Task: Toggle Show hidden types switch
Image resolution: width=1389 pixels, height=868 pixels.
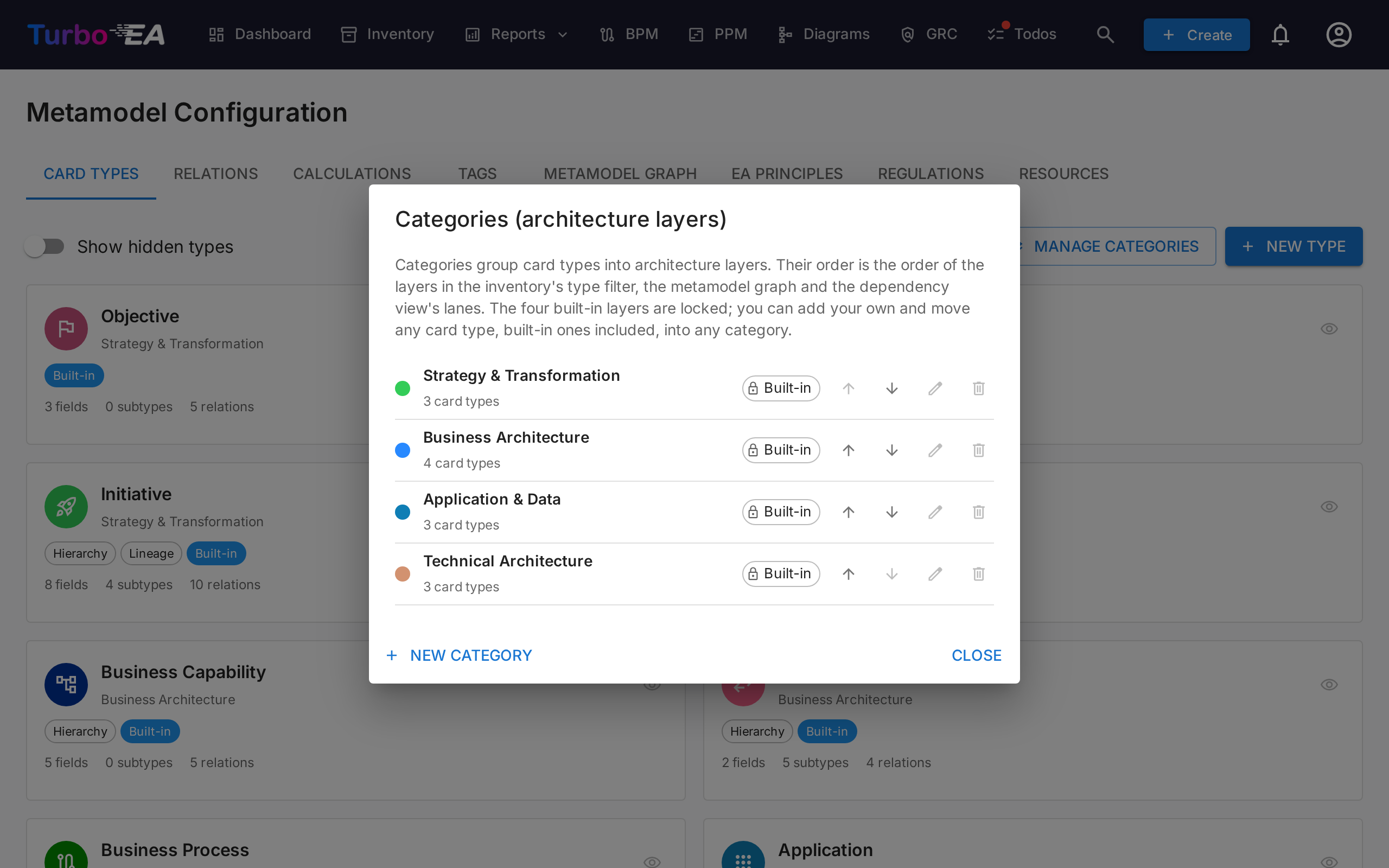Action: click(x=45, y=247)
